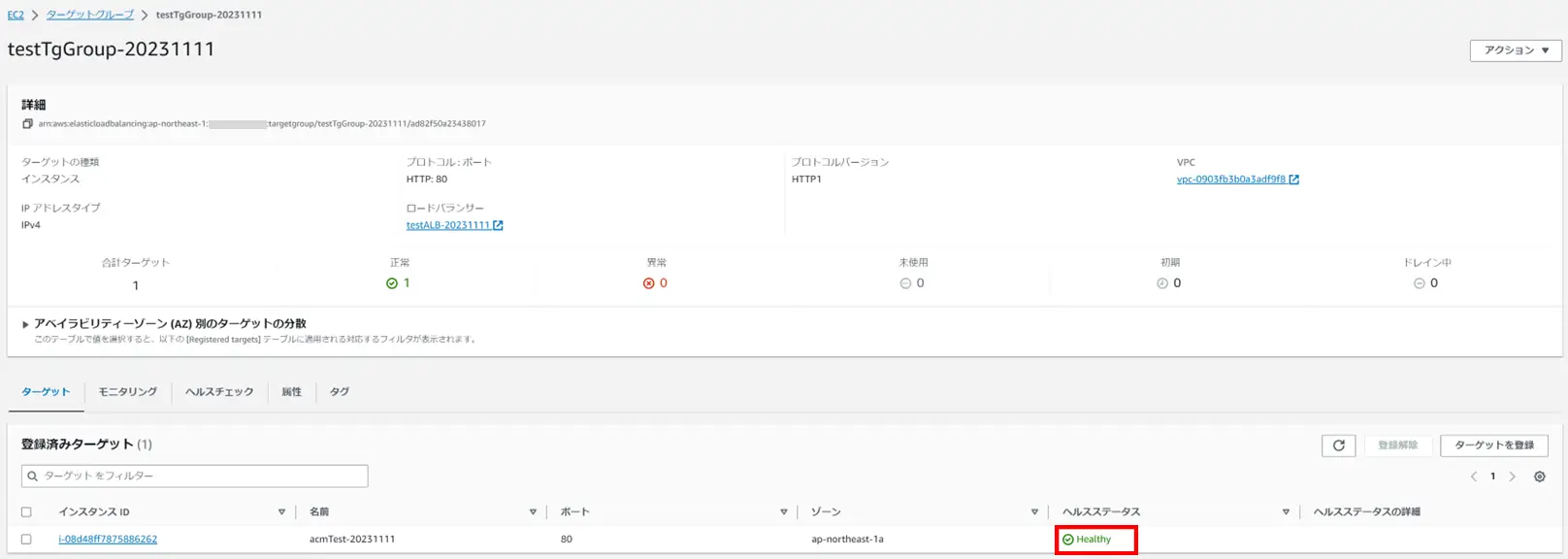Click the testTgGroup-20231111 page heading
1568x559 pixels.
click(112, 49)
